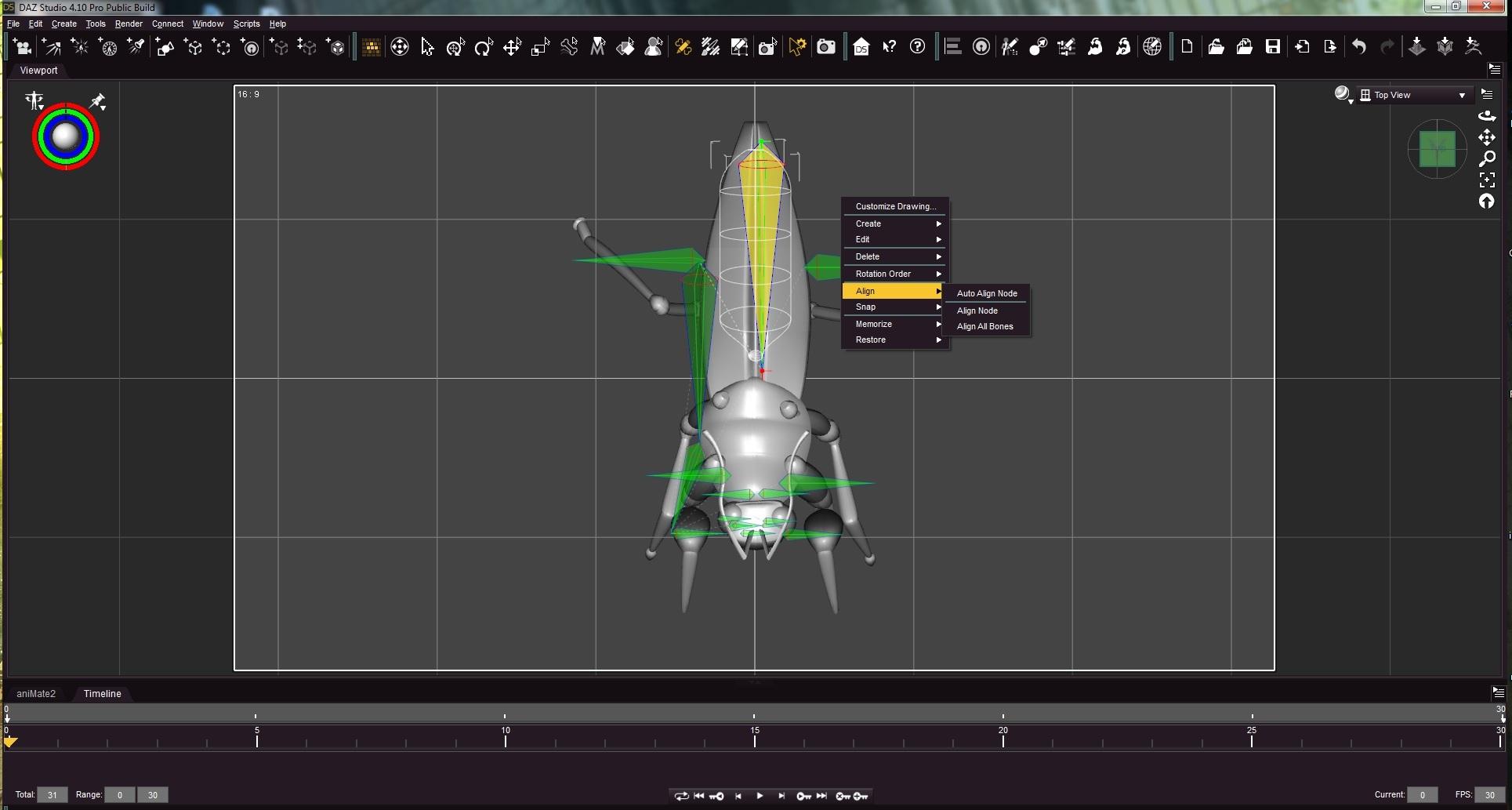Create a new scene file

point(1187,47)
